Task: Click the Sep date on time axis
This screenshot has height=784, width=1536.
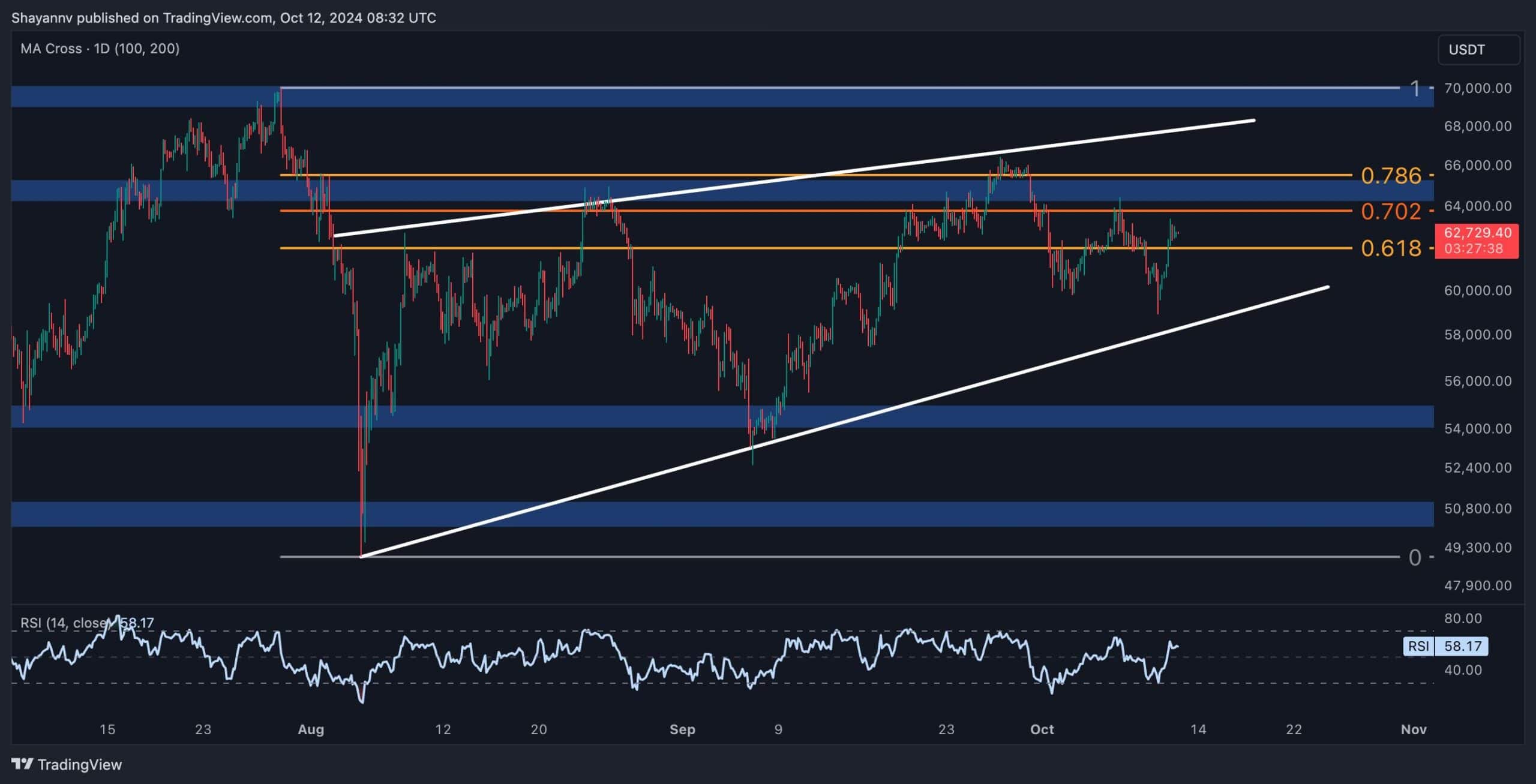Action: pos(682,729)
